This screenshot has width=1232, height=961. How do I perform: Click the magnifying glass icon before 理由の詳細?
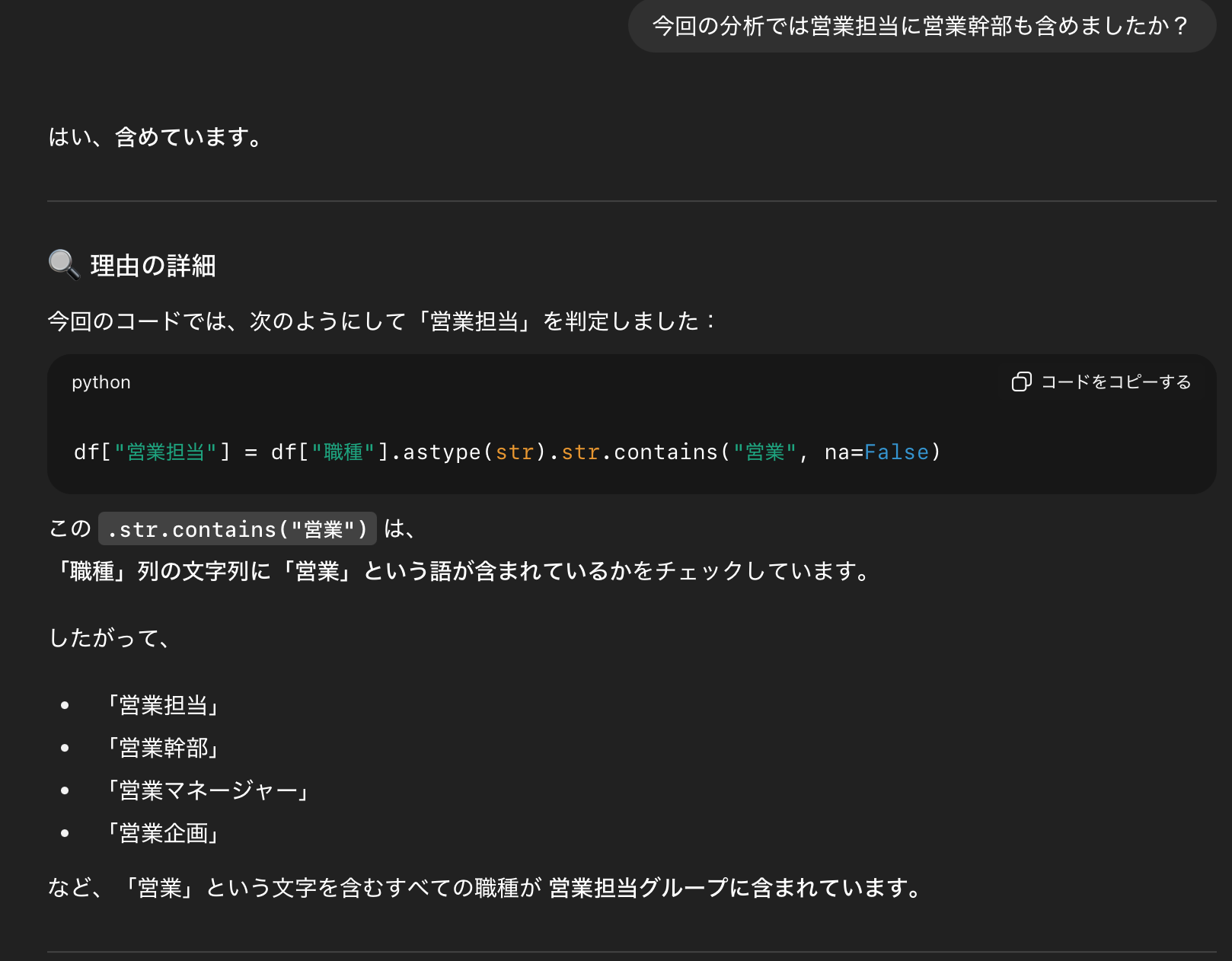click(63, 266)
